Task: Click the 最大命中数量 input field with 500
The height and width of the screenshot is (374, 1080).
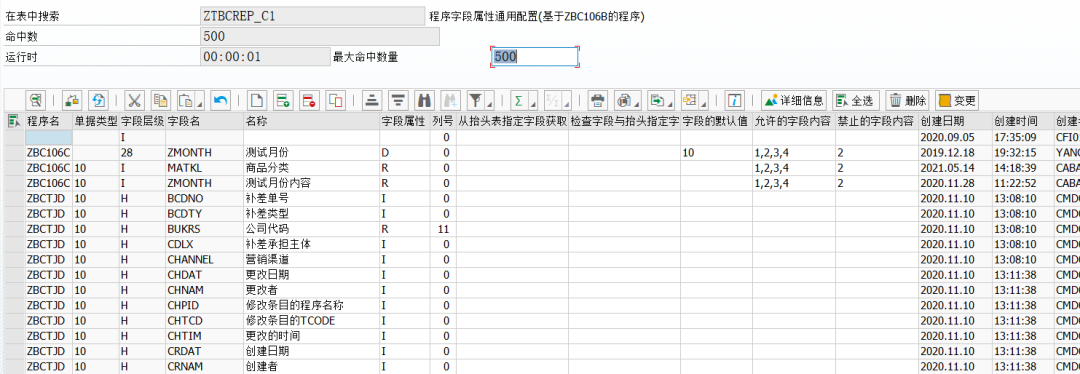Action: point(534,57)
